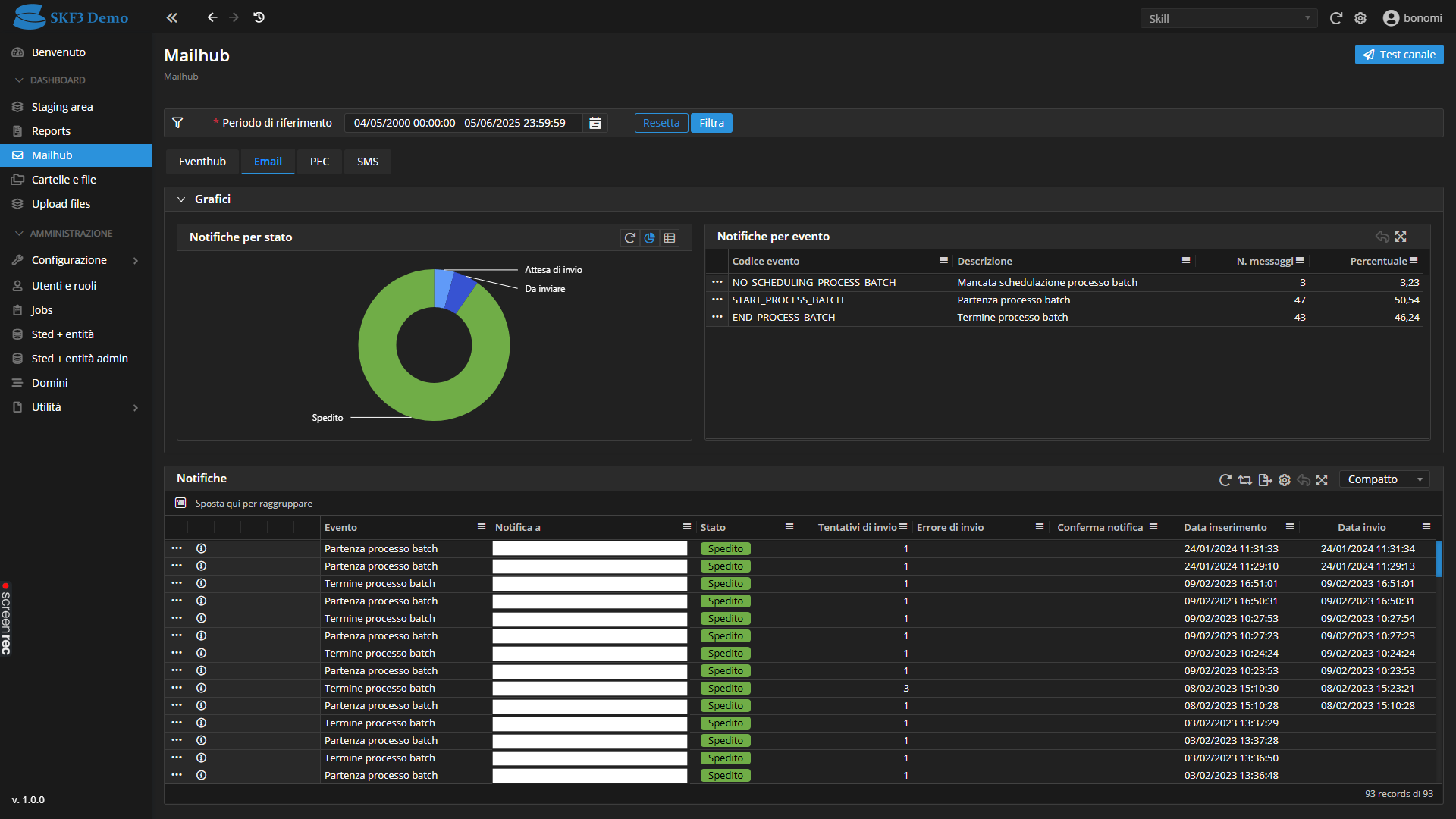Select the Email tab
The height and width of the screenshot is (819, 1456).
pyautogui.click(x=268, y=162)
